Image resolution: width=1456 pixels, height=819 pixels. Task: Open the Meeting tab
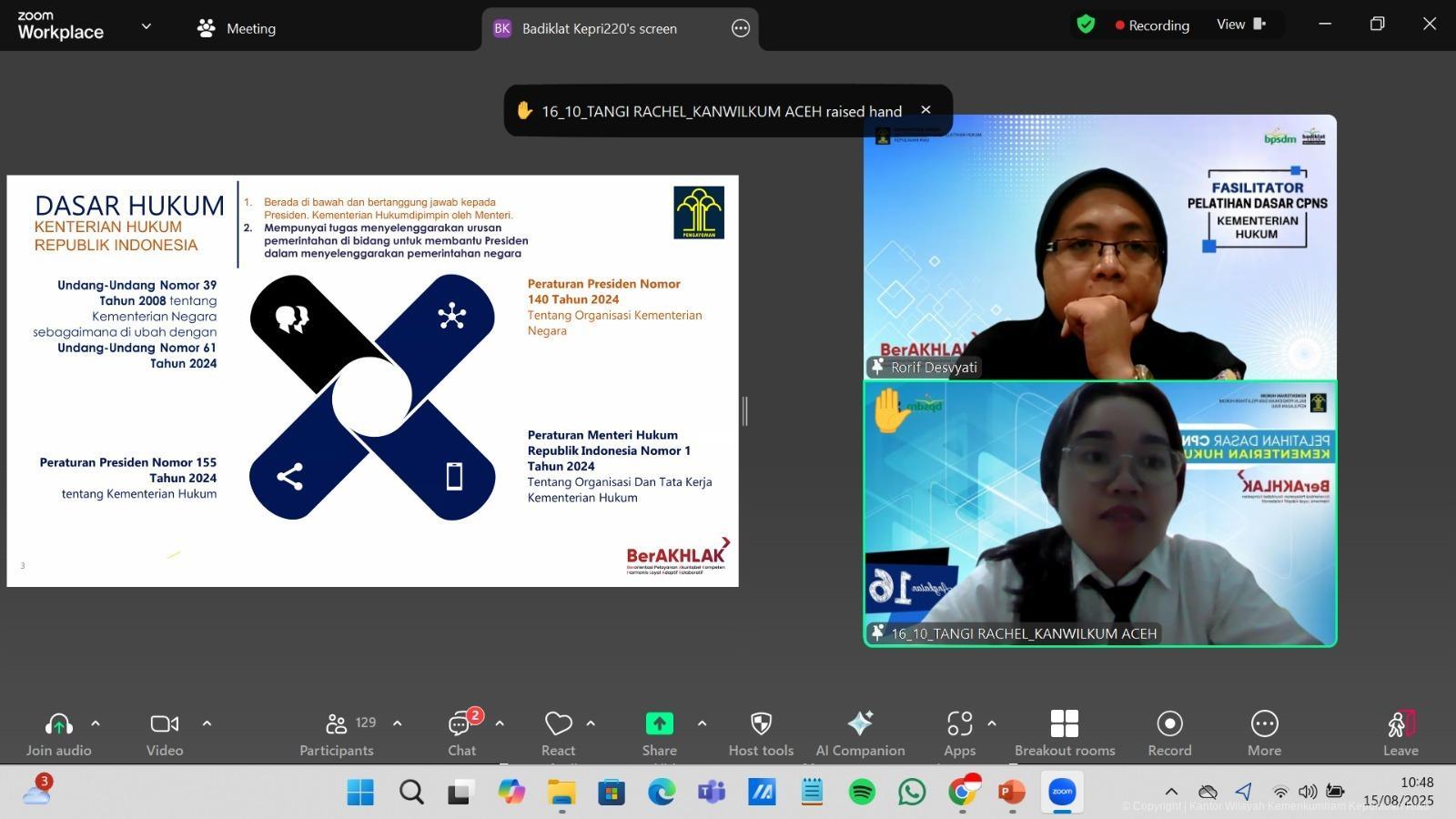point(237,28)
